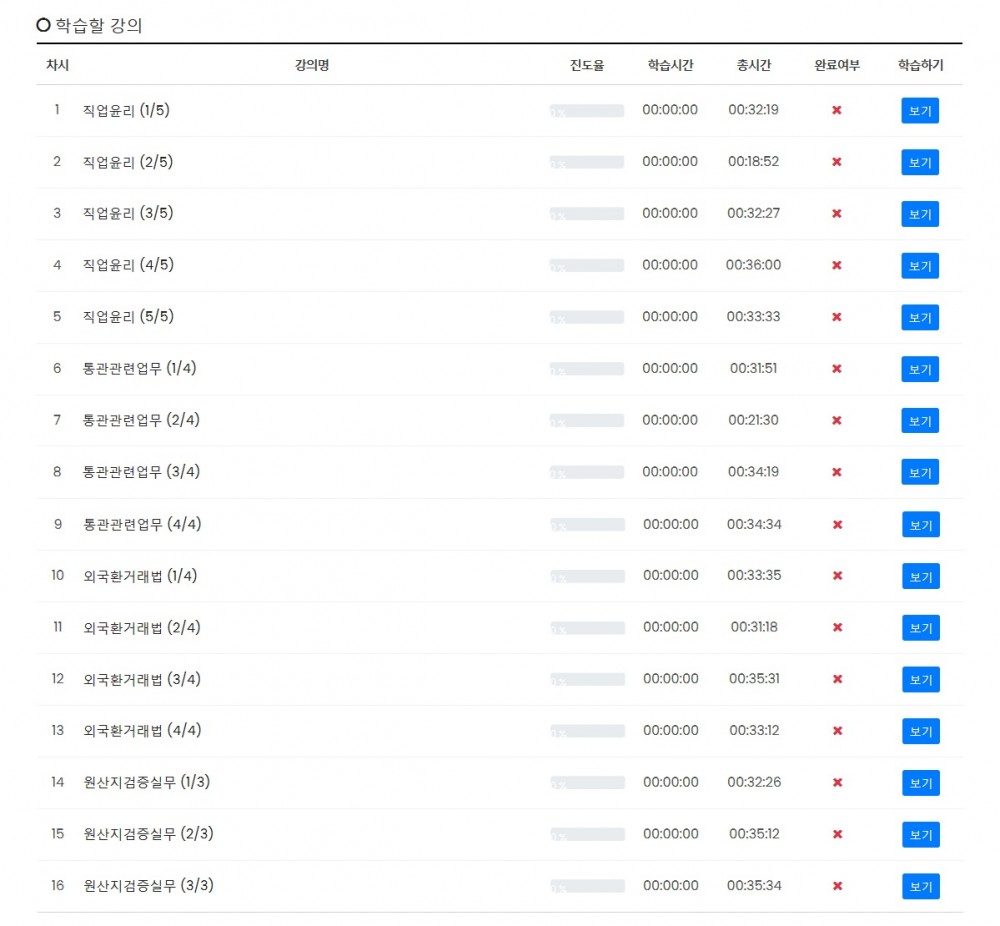Image resolution: width=1000 pixels, height=926 pixels.
Task: Click lecture title 외국환거래법 (1/4)
Action: pos(140,576)
